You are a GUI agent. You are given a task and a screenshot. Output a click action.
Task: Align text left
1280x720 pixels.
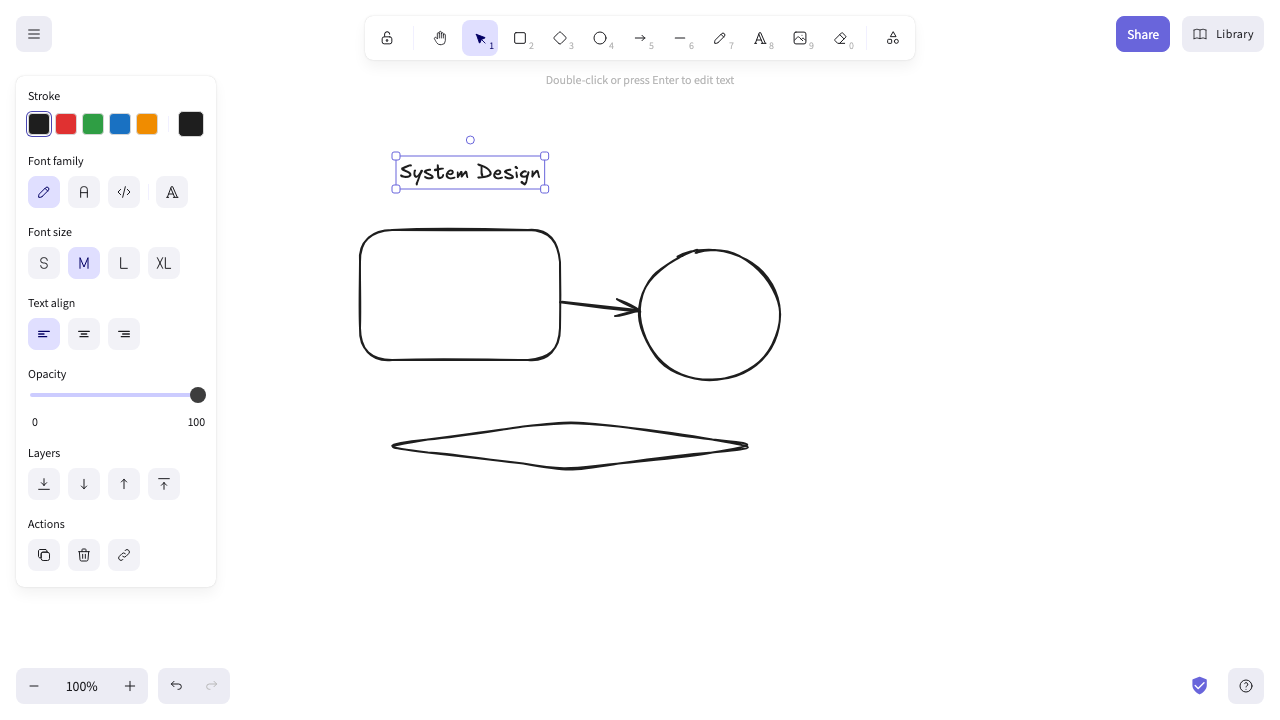pos(44,334)
